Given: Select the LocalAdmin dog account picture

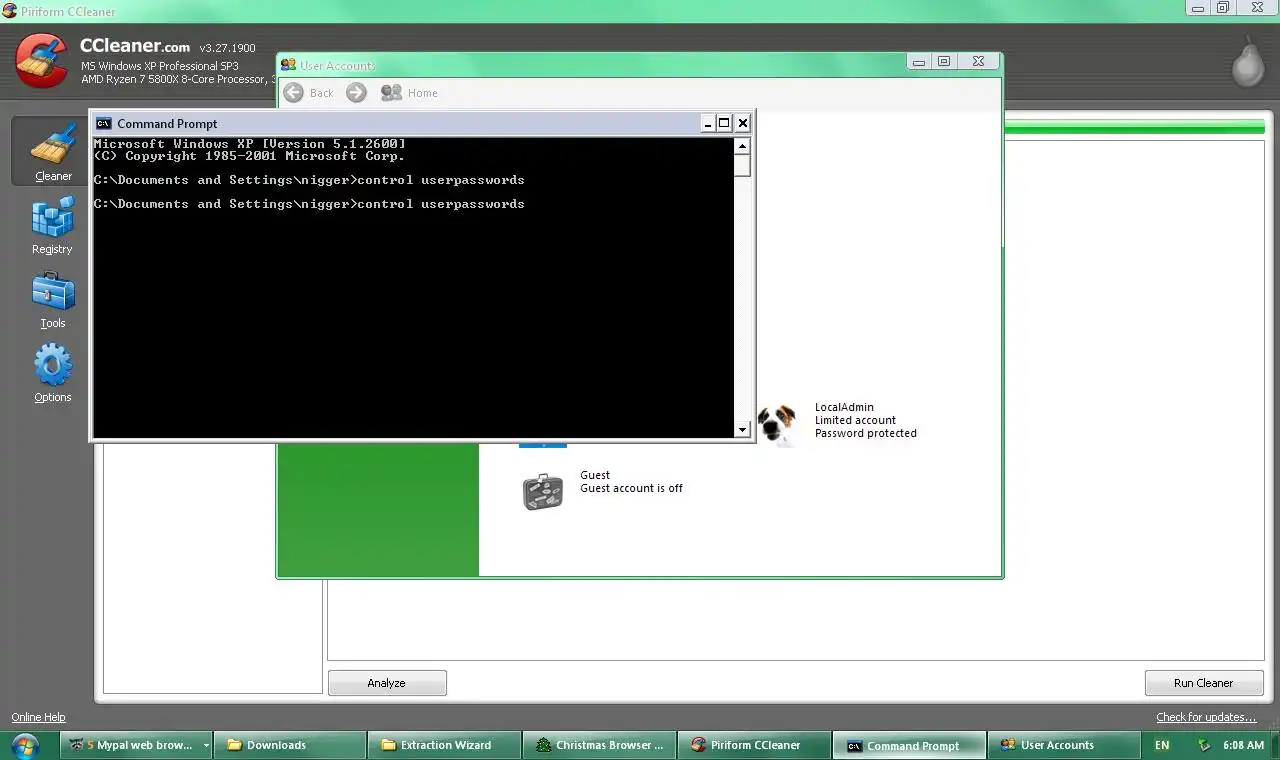Looking at the screenshot, I should point(777,423).
